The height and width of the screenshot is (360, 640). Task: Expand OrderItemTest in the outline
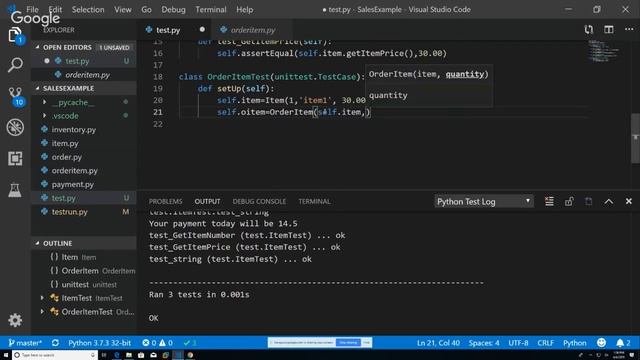point(42,312)
